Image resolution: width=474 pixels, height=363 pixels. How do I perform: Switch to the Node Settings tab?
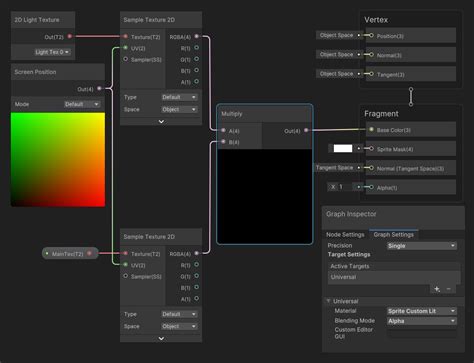click(345, 235)
